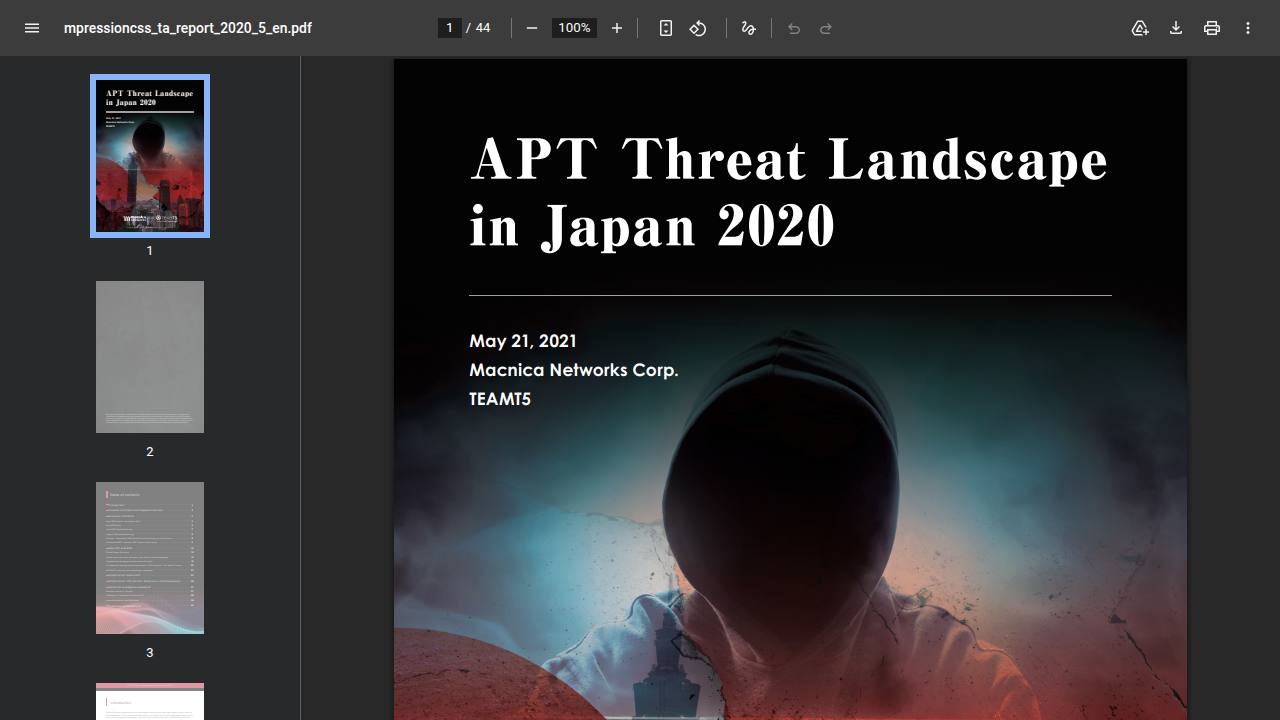The height and width of the screenshot is (720, 1280).
Task: Select page 1 thumbnail
Action: [150, 156]
